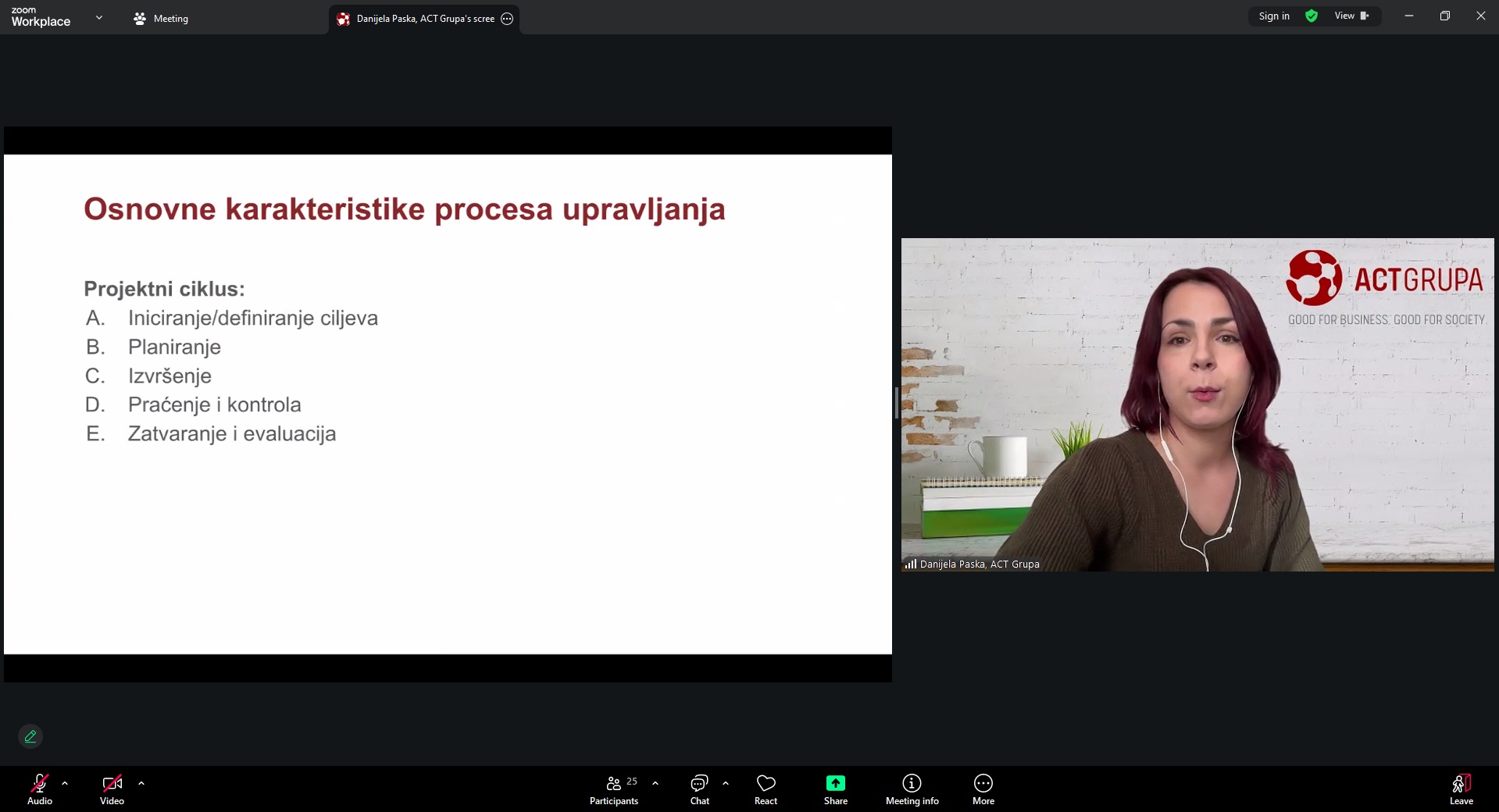
Task: Open Meeting info details
Action: (x=912, y=789)
